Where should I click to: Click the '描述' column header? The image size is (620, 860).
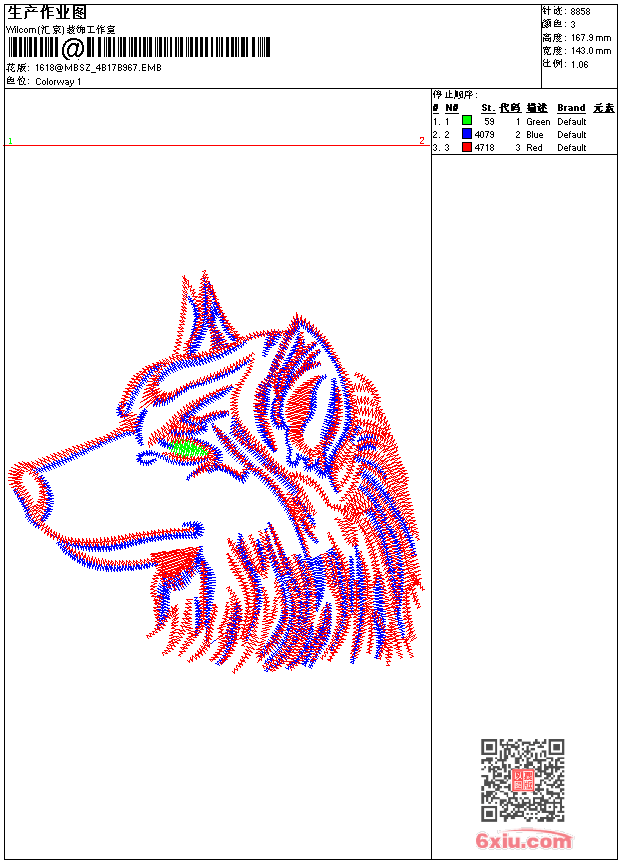point(537,108)
